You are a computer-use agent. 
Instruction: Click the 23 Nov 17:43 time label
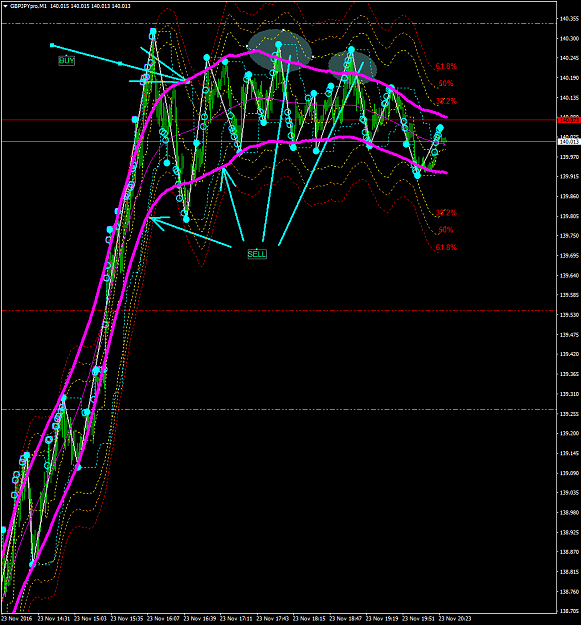tap(271, 619)
